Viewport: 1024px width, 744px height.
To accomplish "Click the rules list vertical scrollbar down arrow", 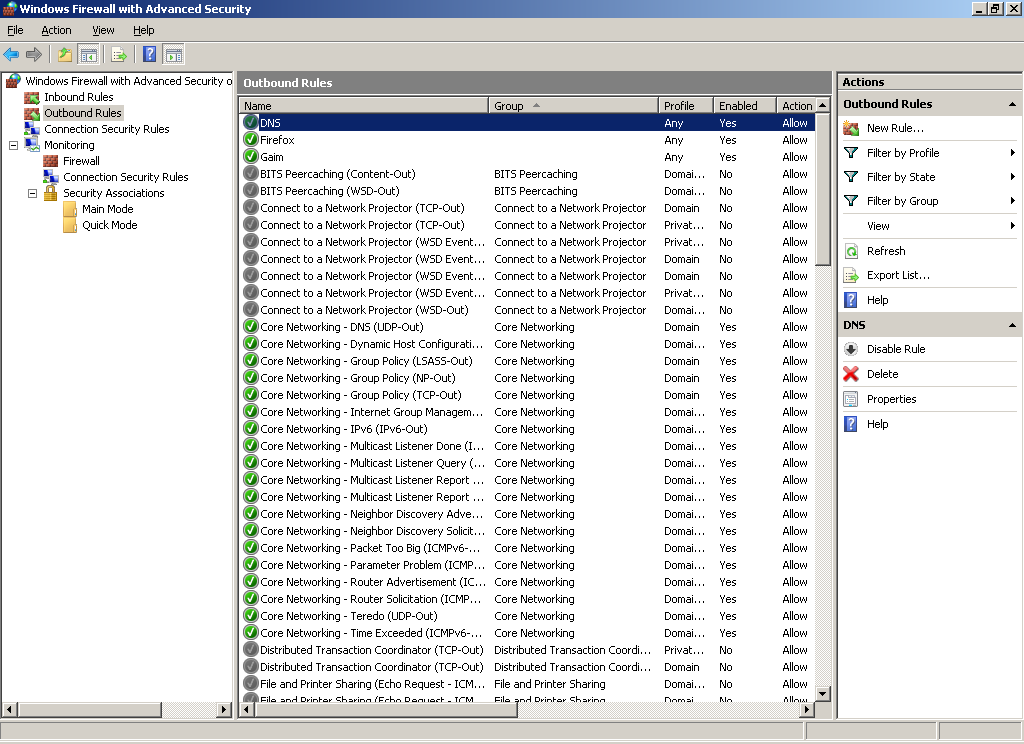I will tap(823, 694).
